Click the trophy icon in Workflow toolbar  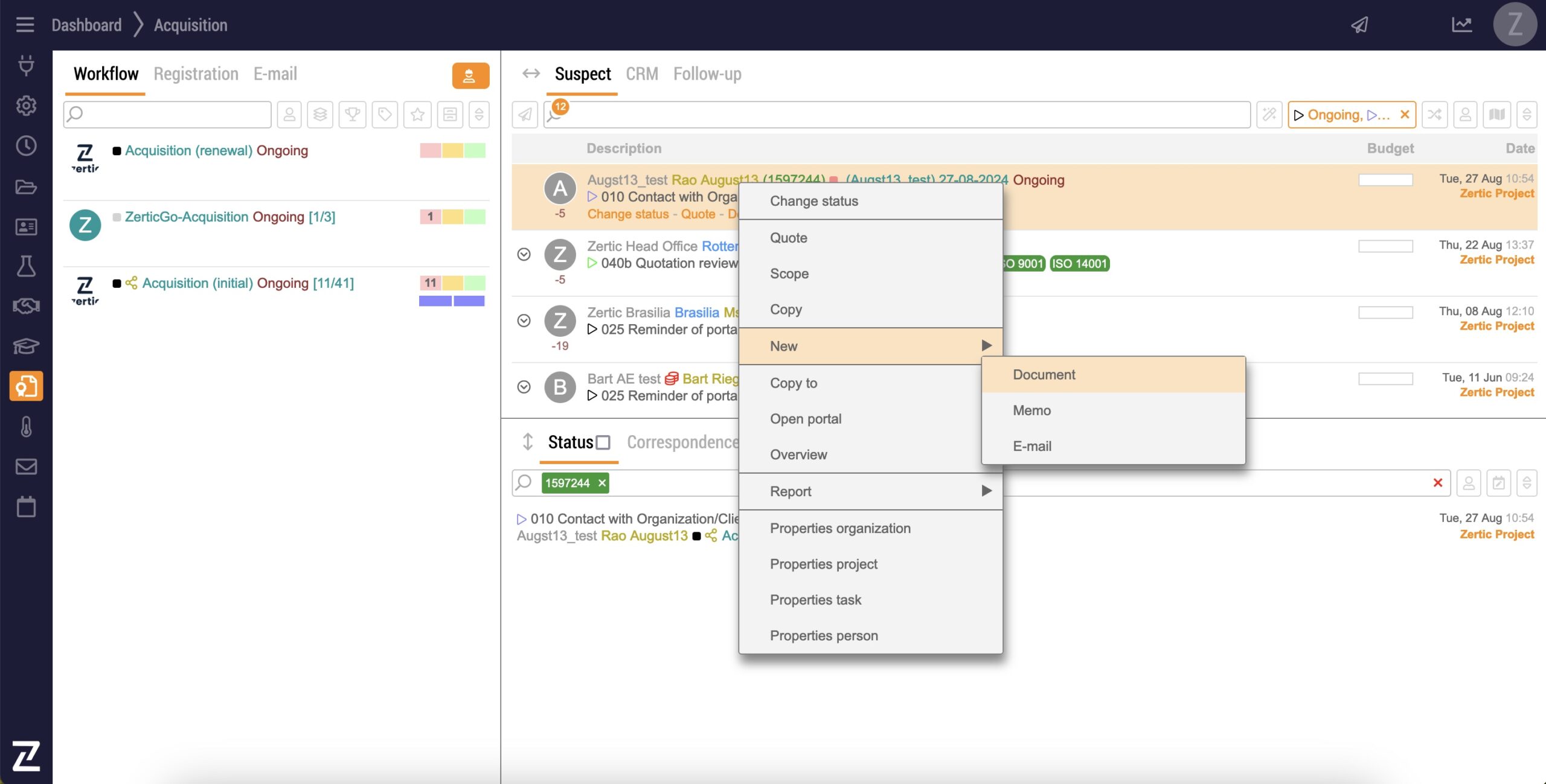(353, 115)
